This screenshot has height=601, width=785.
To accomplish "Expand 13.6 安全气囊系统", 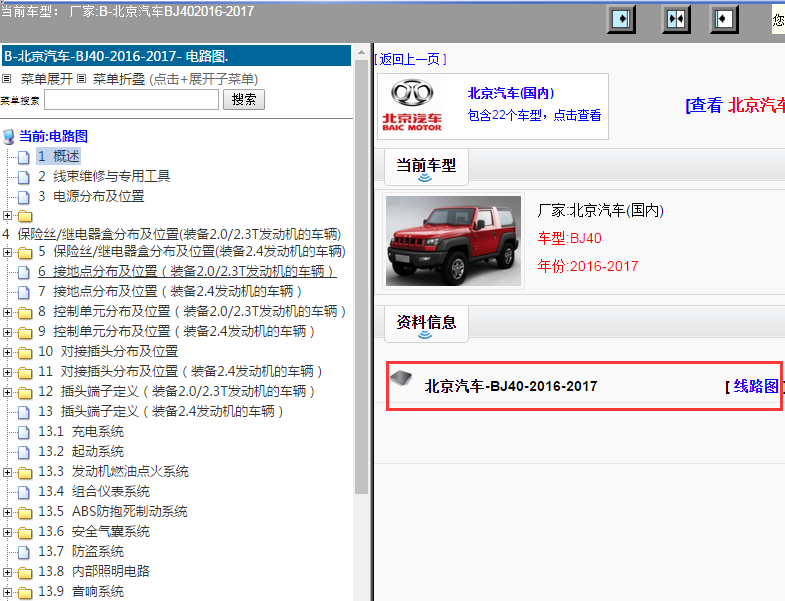I will tap(7, 532).
